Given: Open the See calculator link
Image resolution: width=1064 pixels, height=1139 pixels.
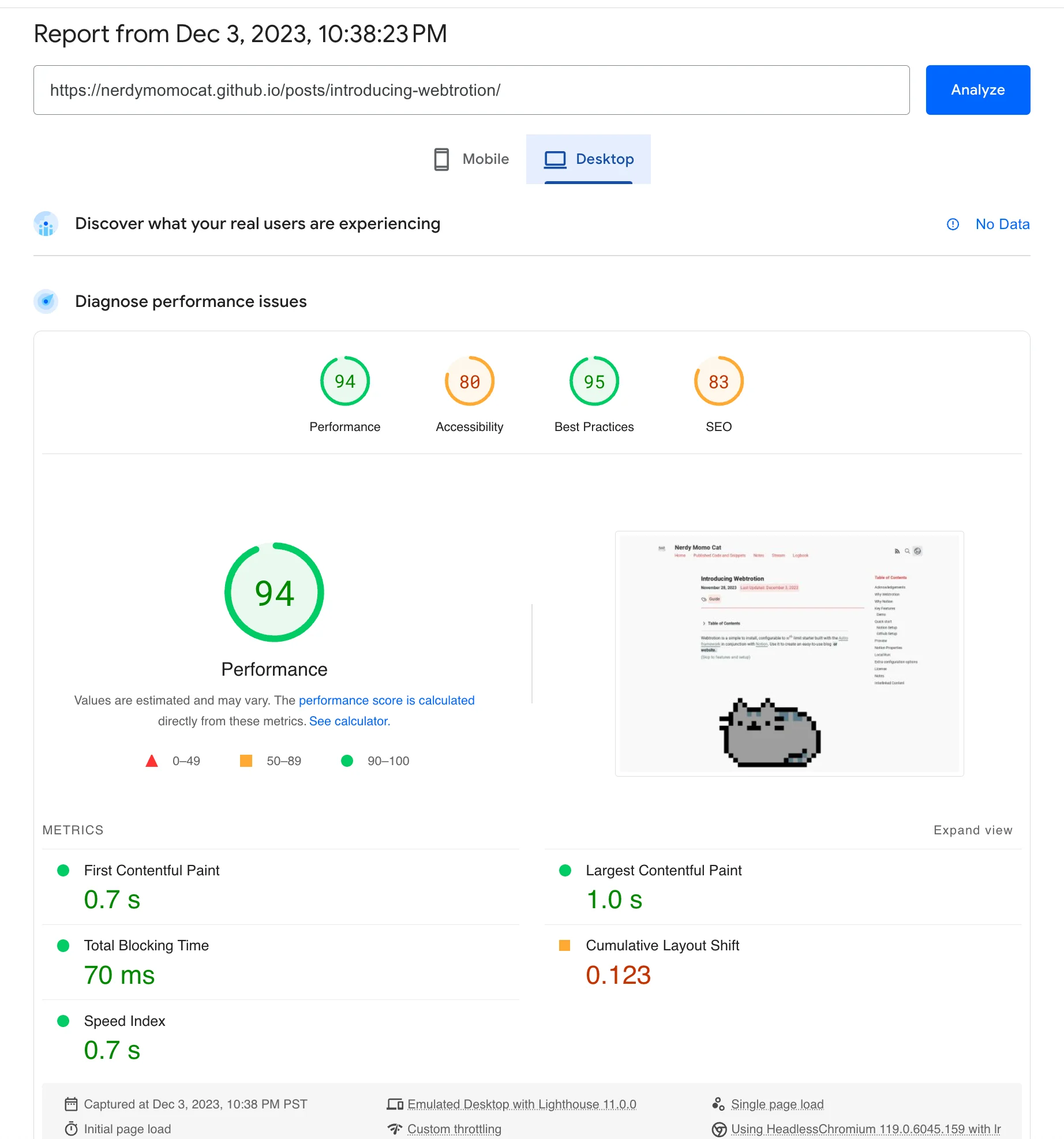Looking at the screenshot, I should tap(349, 721).
